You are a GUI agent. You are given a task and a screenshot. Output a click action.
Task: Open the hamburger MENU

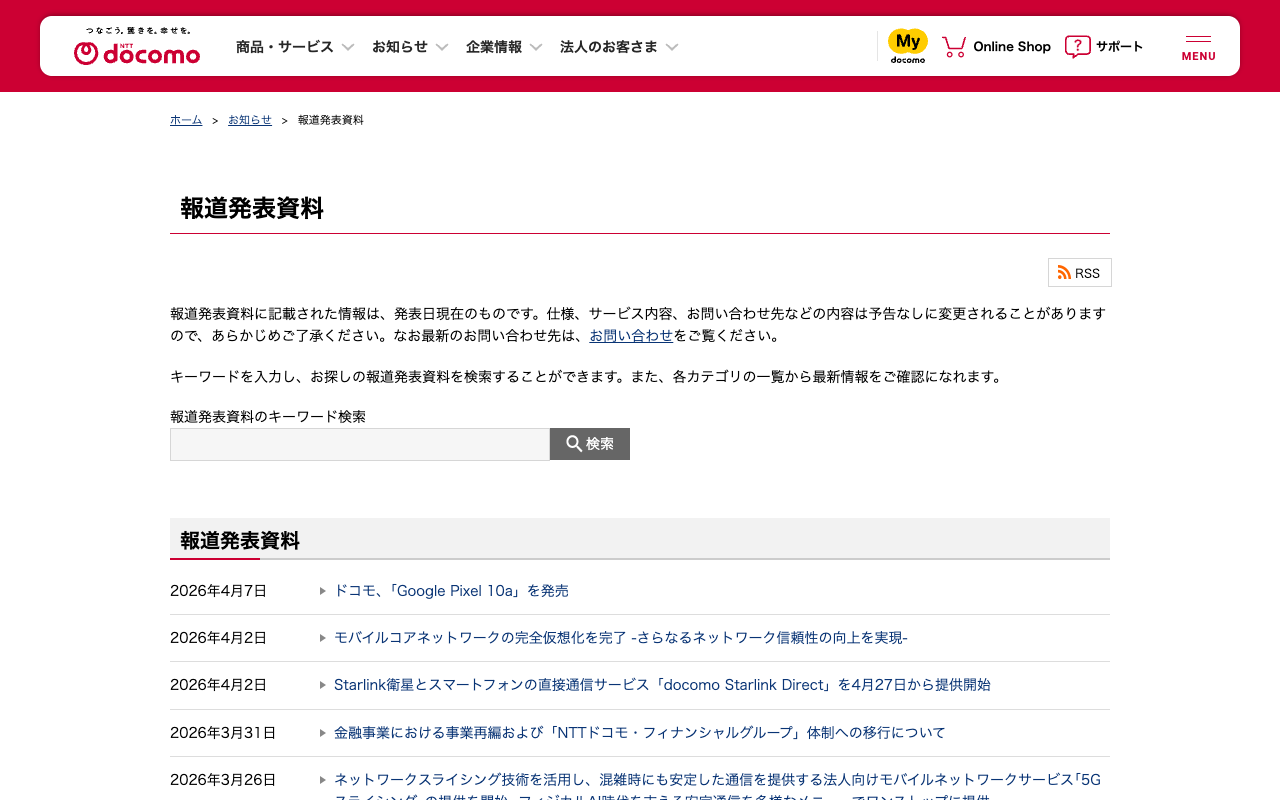point(1198,47)
